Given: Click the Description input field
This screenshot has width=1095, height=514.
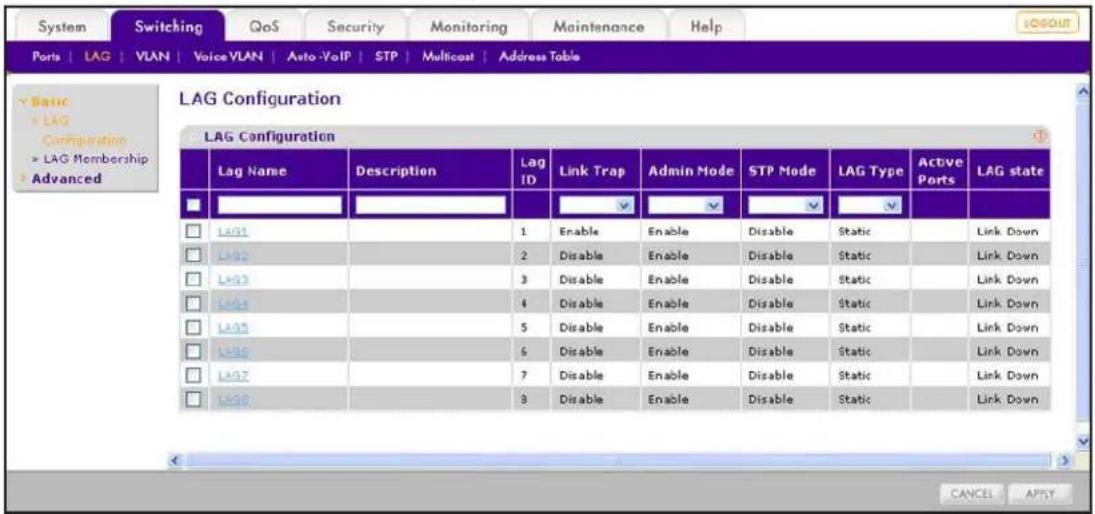Looking at the screenshot, I should (x=430, y=205).
